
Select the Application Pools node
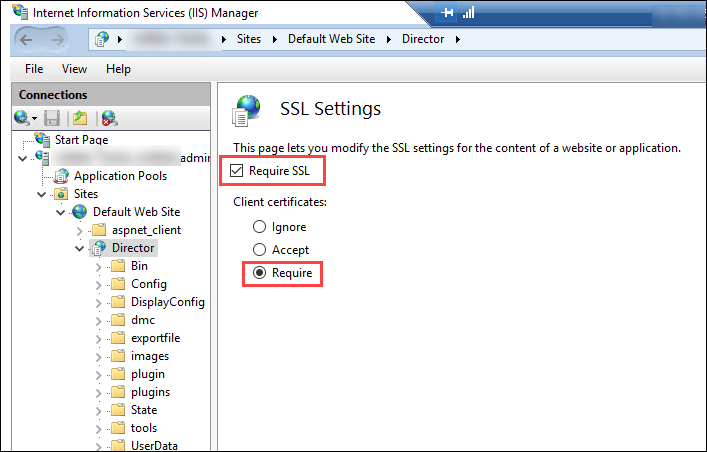[119, 176]
